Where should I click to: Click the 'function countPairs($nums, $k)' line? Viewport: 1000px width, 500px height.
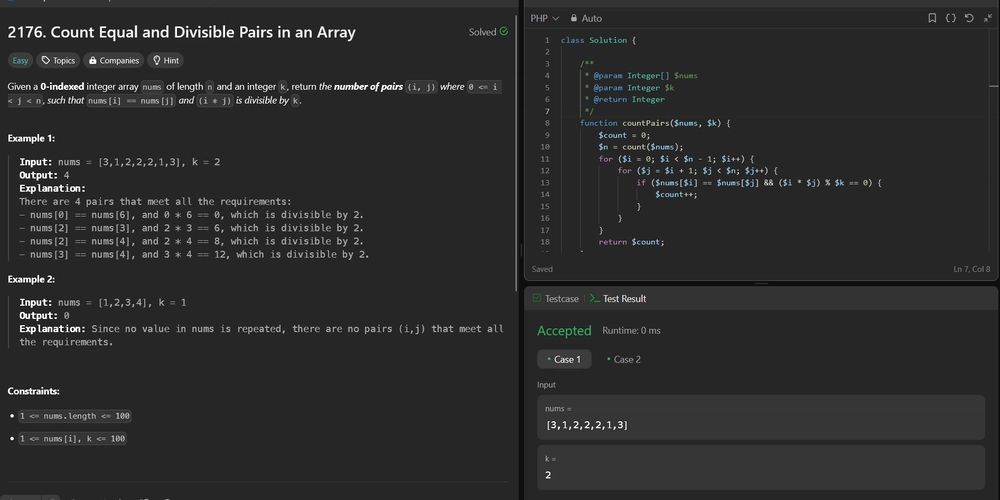coord(655,123)
